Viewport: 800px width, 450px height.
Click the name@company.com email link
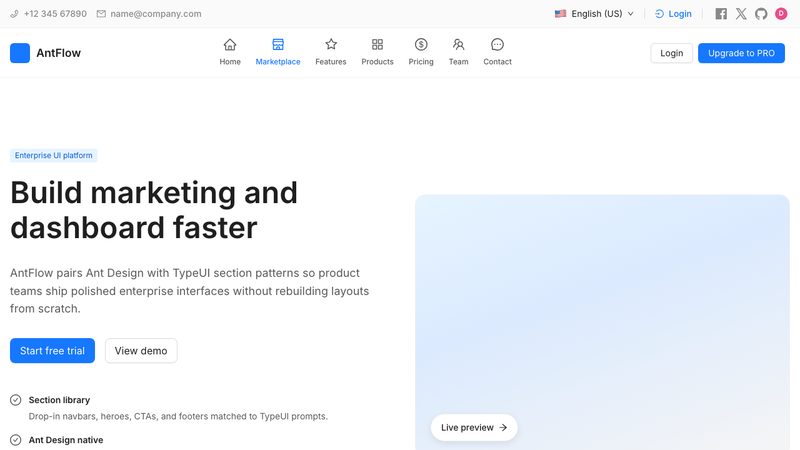(x=156, y=14)
